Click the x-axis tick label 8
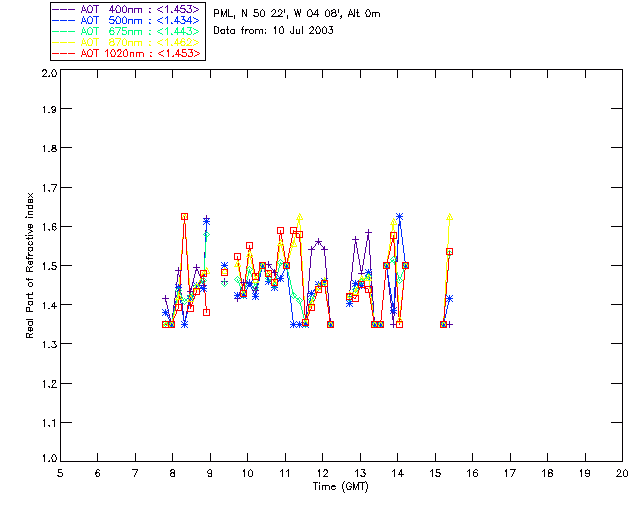640x512 pixels. pos(173,473)
